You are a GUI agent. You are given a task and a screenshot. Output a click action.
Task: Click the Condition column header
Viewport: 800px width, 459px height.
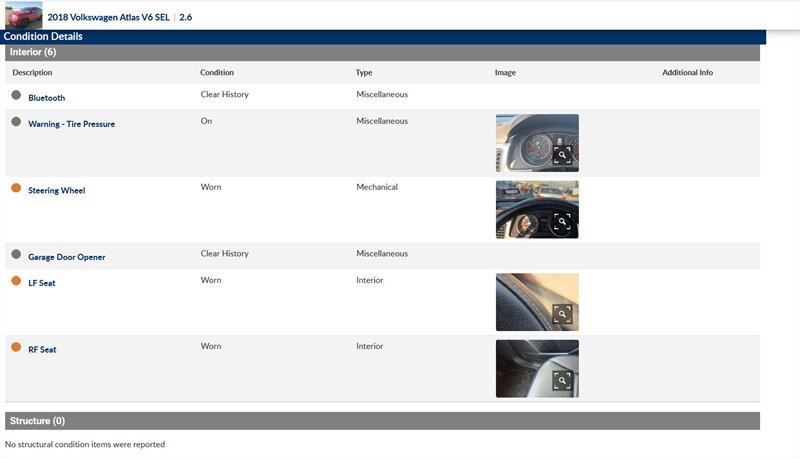coord(217,72)
